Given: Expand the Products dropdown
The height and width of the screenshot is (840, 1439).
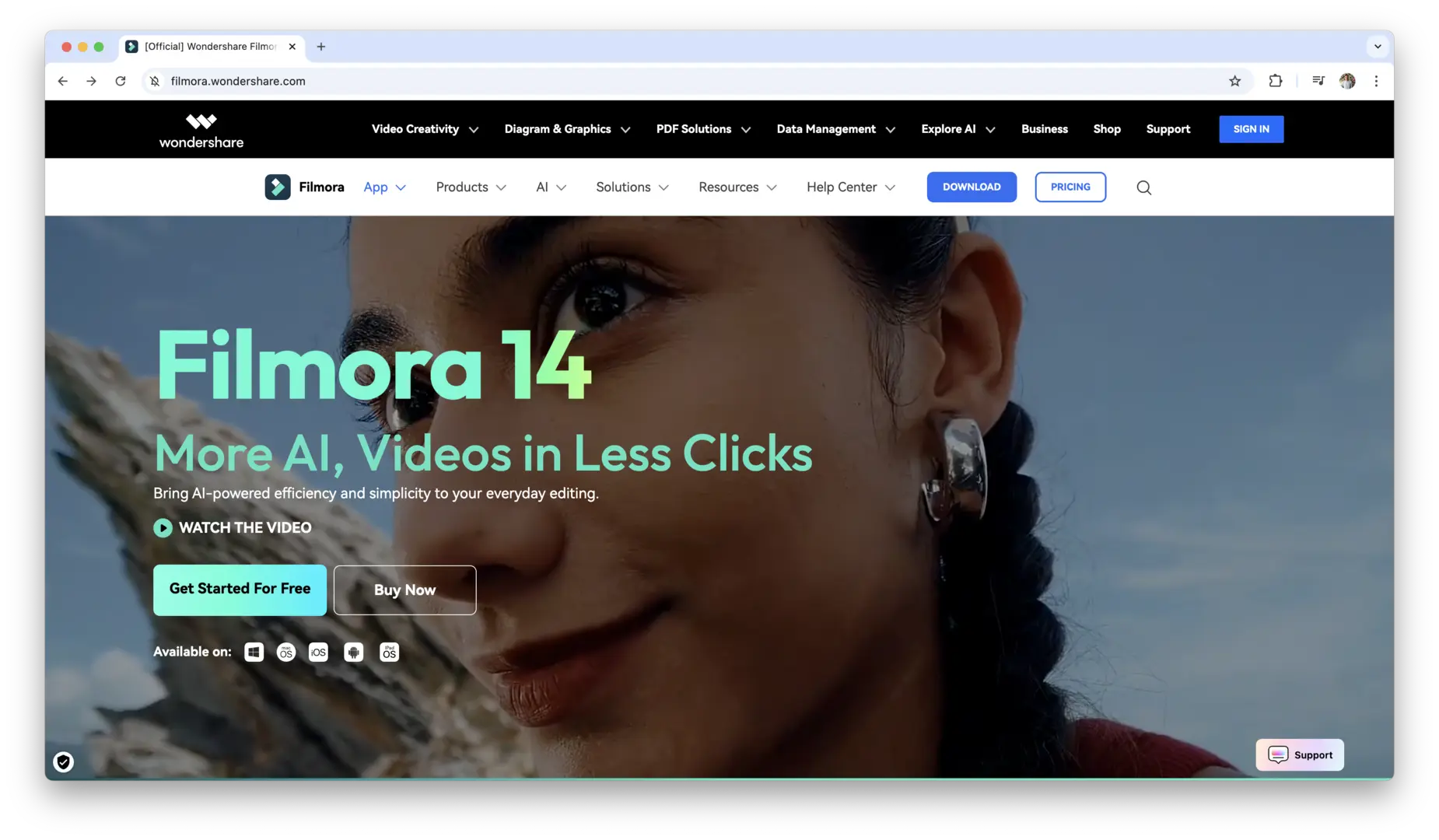Looking at the screenshot, I should (471, 187).
